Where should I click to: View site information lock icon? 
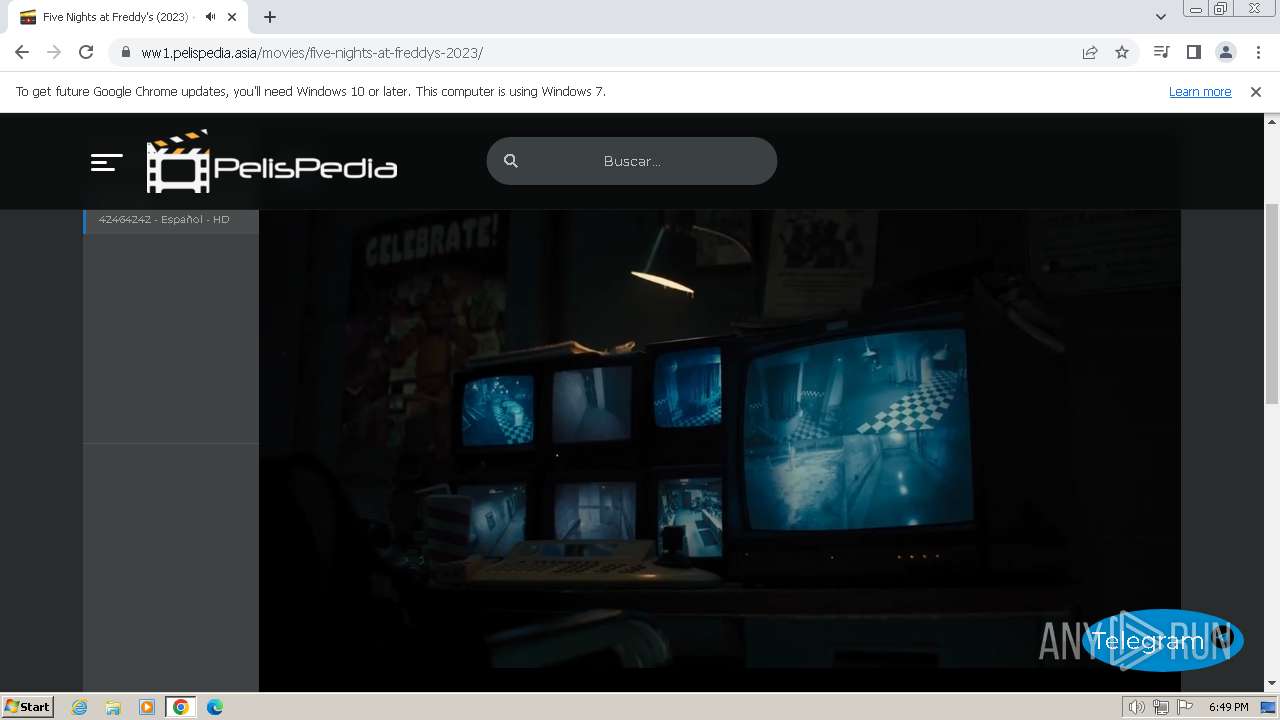(126, 53)
